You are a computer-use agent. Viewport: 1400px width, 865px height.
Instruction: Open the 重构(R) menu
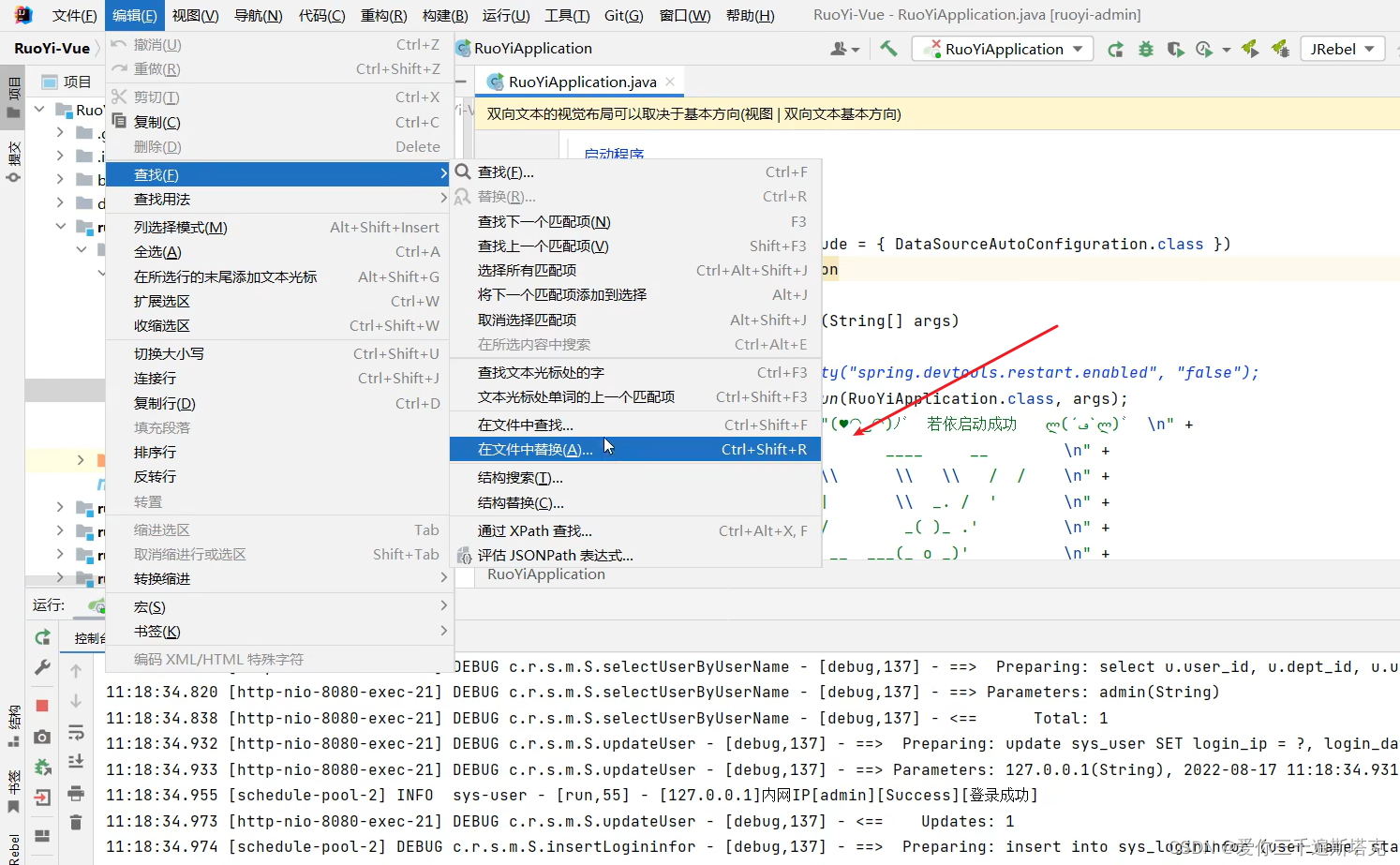(x=383, y=15)
